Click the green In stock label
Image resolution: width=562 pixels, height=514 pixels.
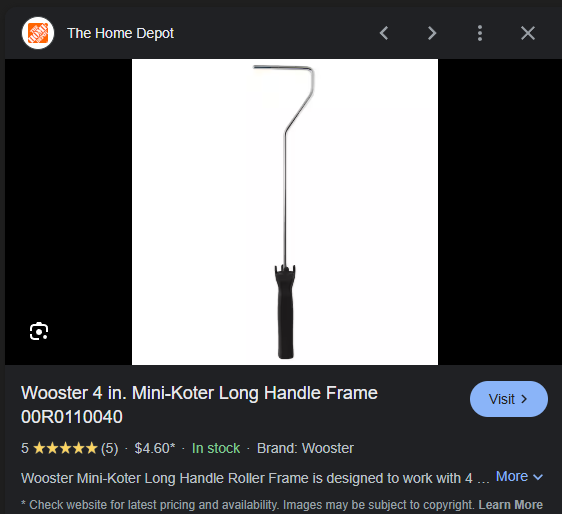pos(216,448)
